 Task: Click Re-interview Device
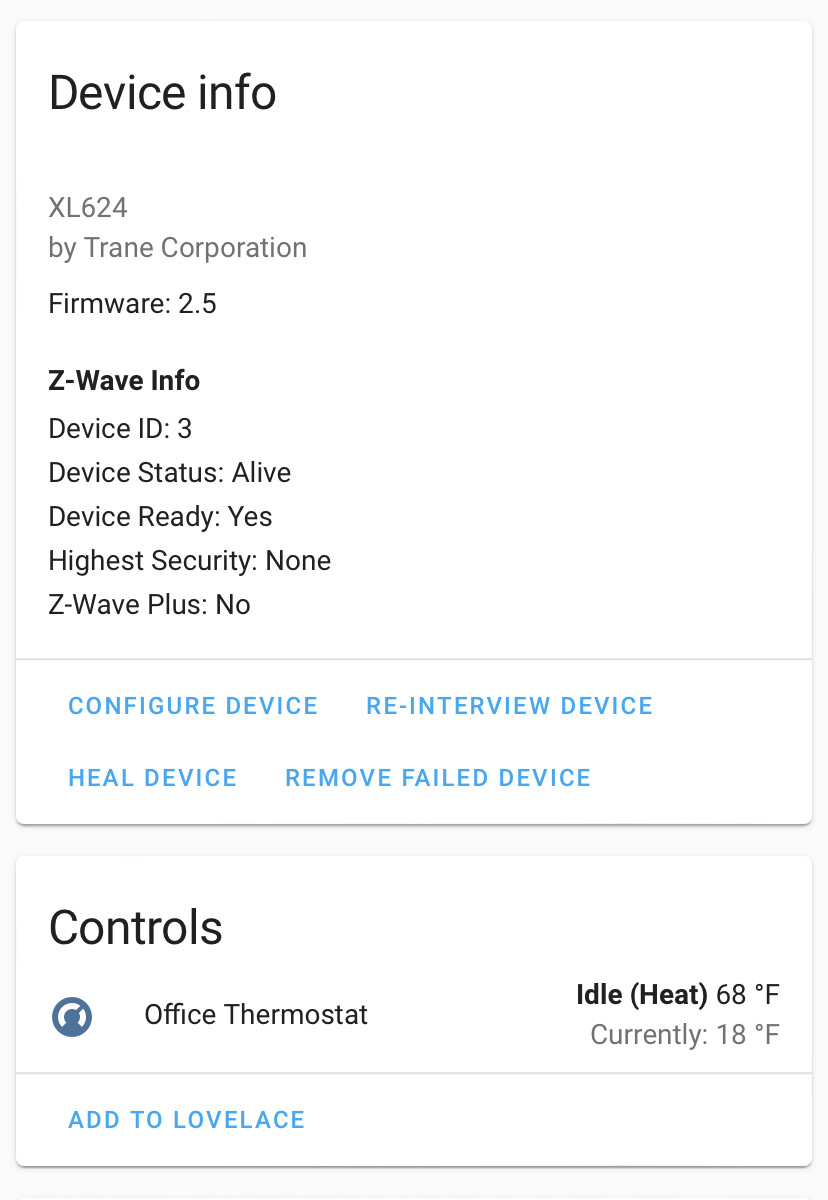(x=509, y=706)
